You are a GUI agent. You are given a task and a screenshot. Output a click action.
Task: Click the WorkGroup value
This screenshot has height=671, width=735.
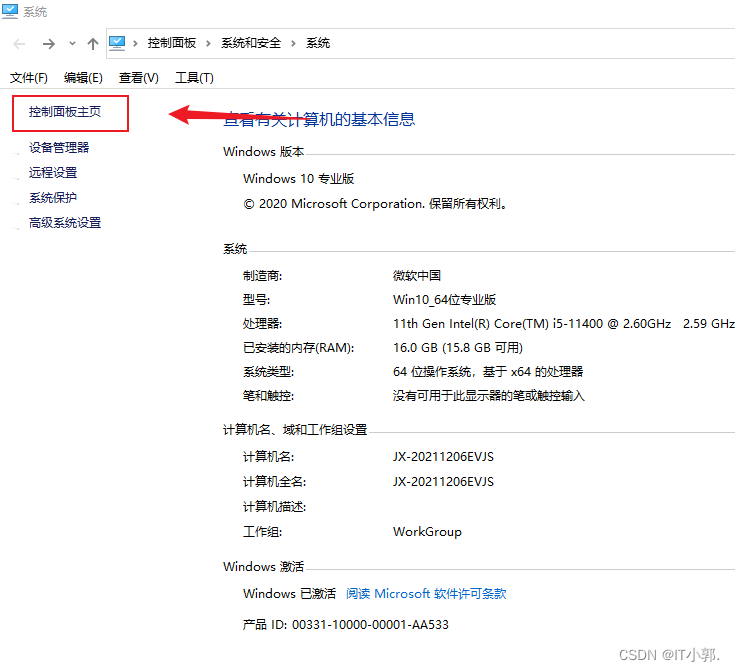(x=427, y=532)
